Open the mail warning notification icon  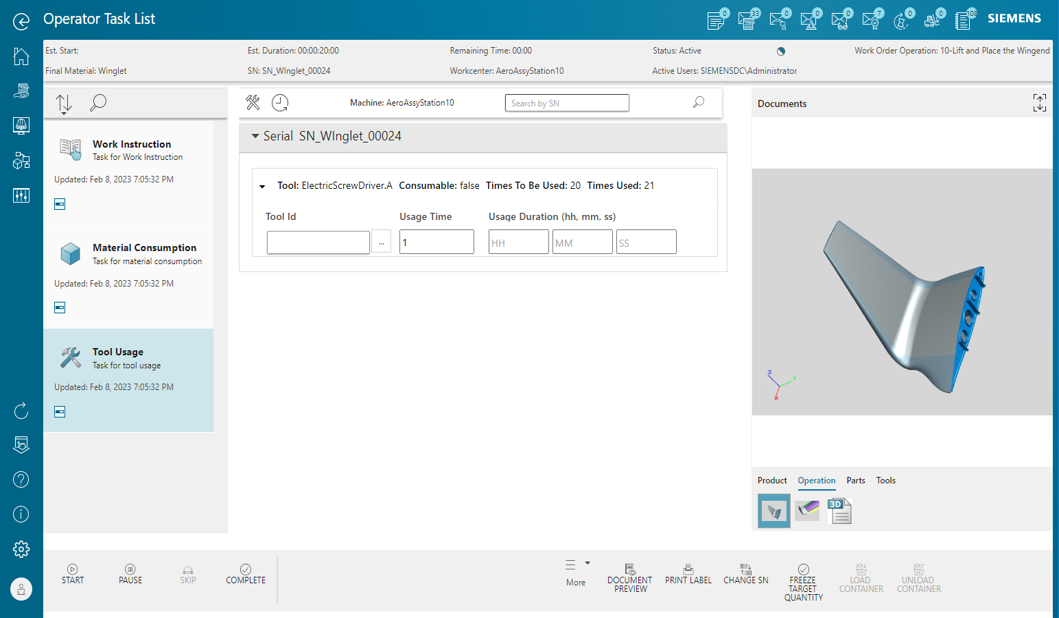[809, 20]
